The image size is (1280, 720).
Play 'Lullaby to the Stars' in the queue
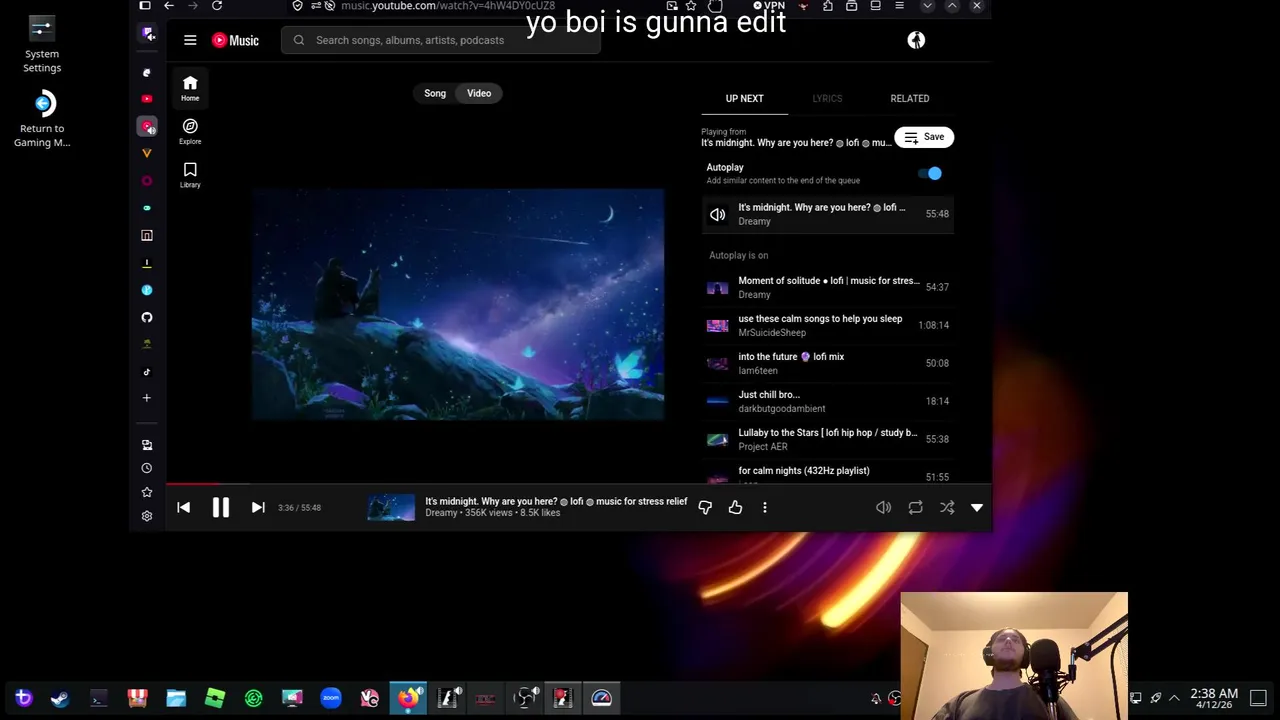(x=827, y=439)
